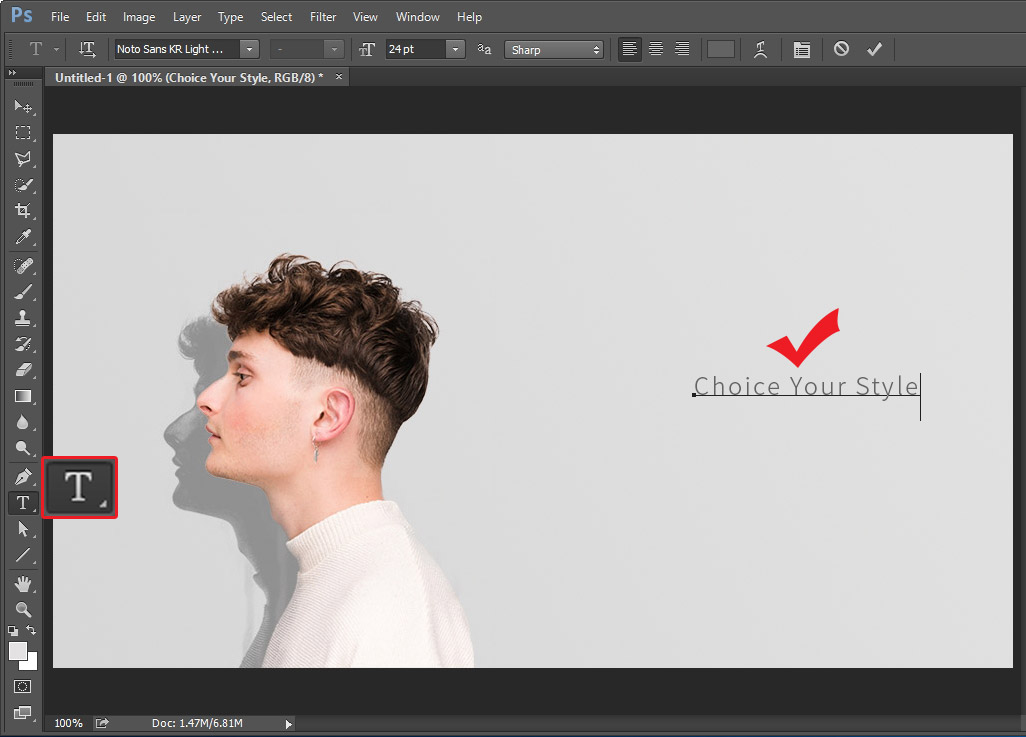Close the Untitled-1 document tab
1026x737 pixels.
(x=339, y=77)
